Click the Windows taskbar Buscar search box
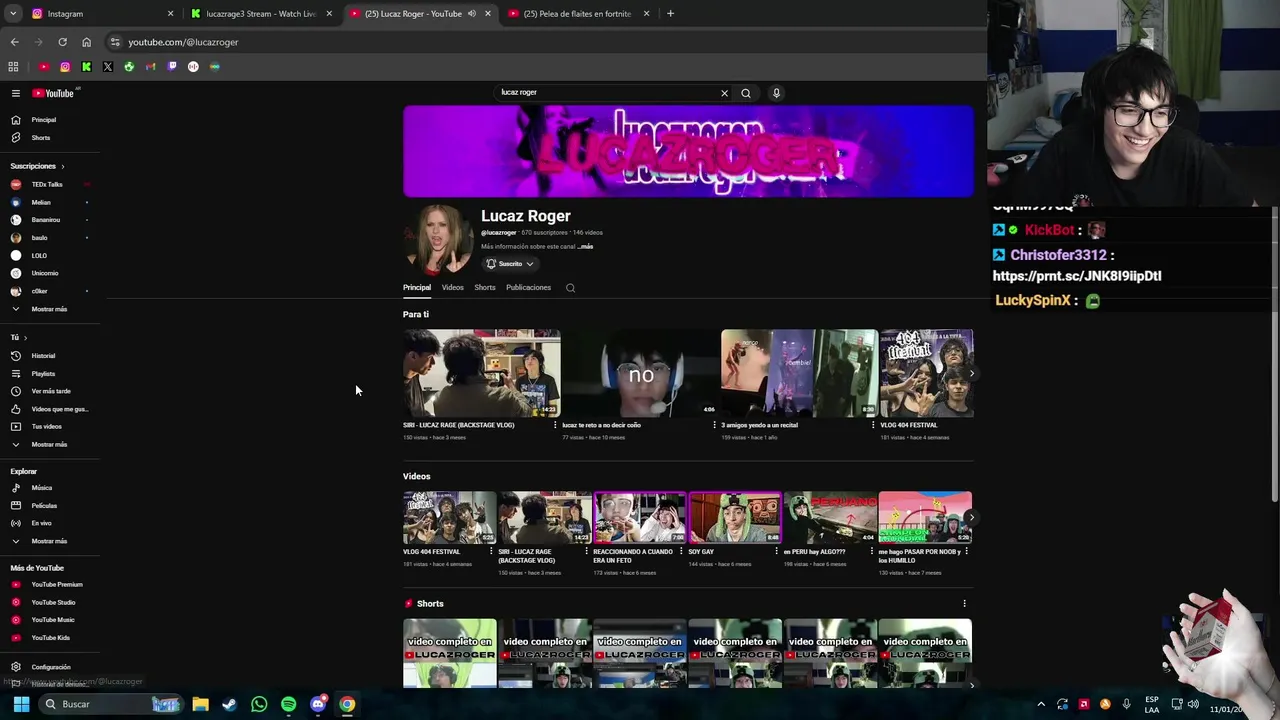 coord(112,704)
